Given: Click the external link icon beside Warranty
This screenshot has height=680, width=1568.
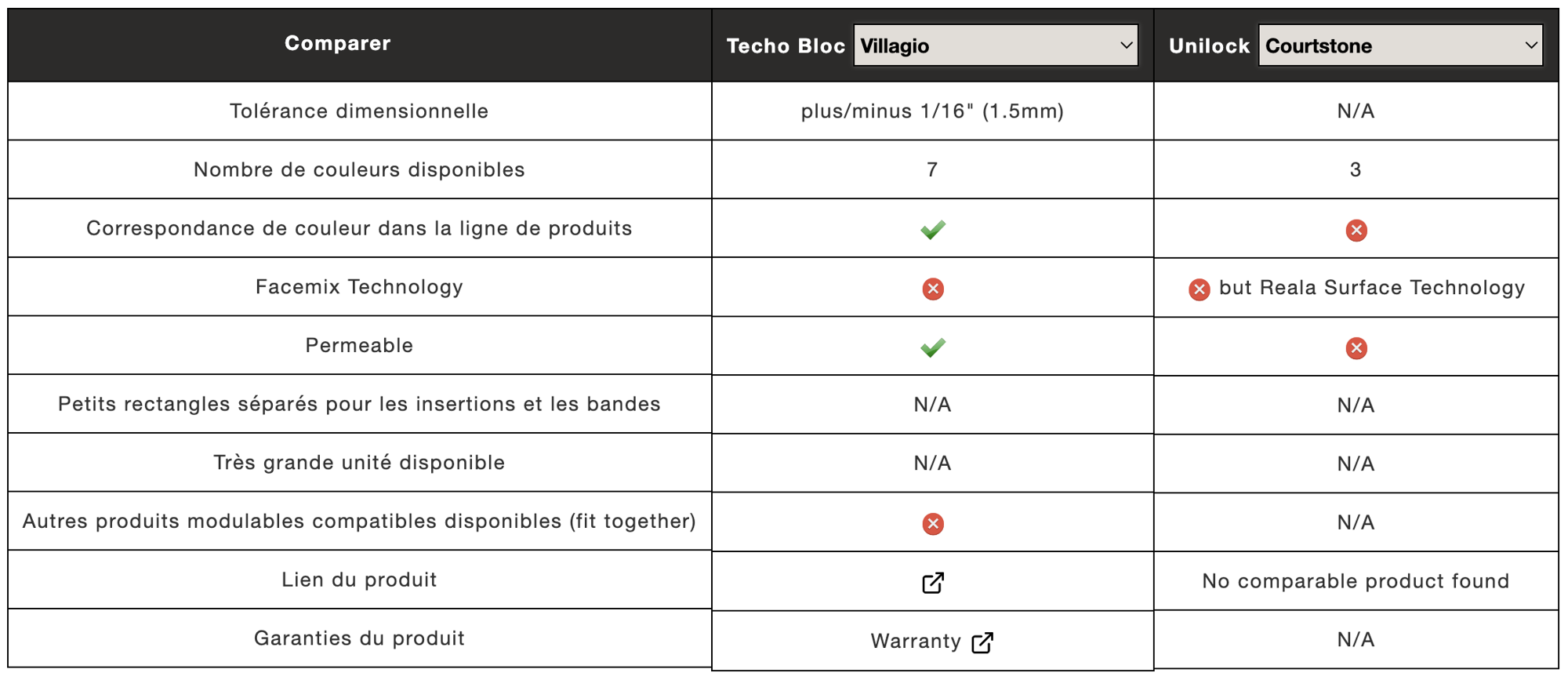Looking at the screenshot, I should click(x=982, y=642).
